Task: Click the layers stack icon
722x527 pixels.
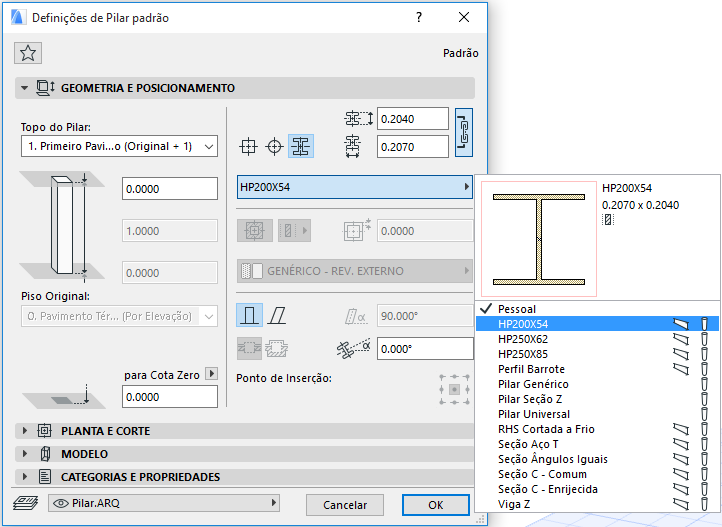Action: [26, 504]
